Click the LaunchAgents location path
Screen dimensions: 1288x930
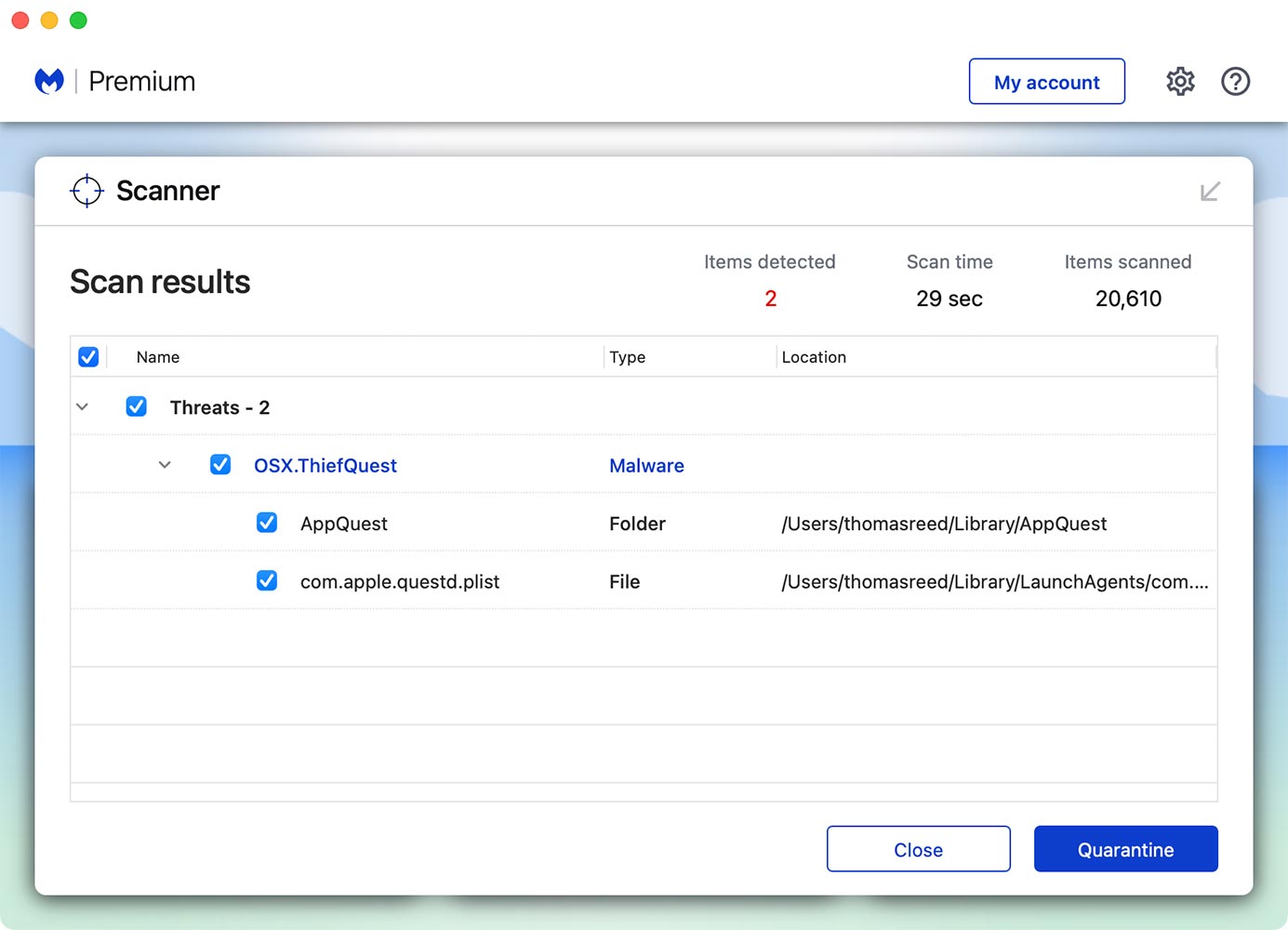[995, 582]
